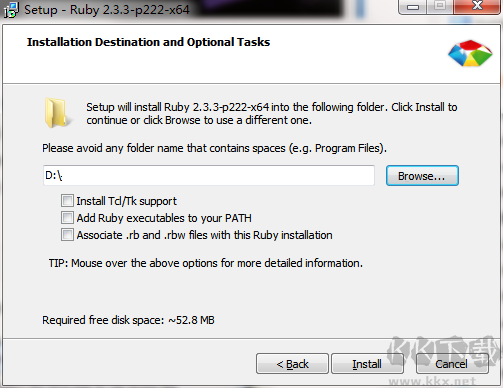Cancel the Ruby setup

452,364
